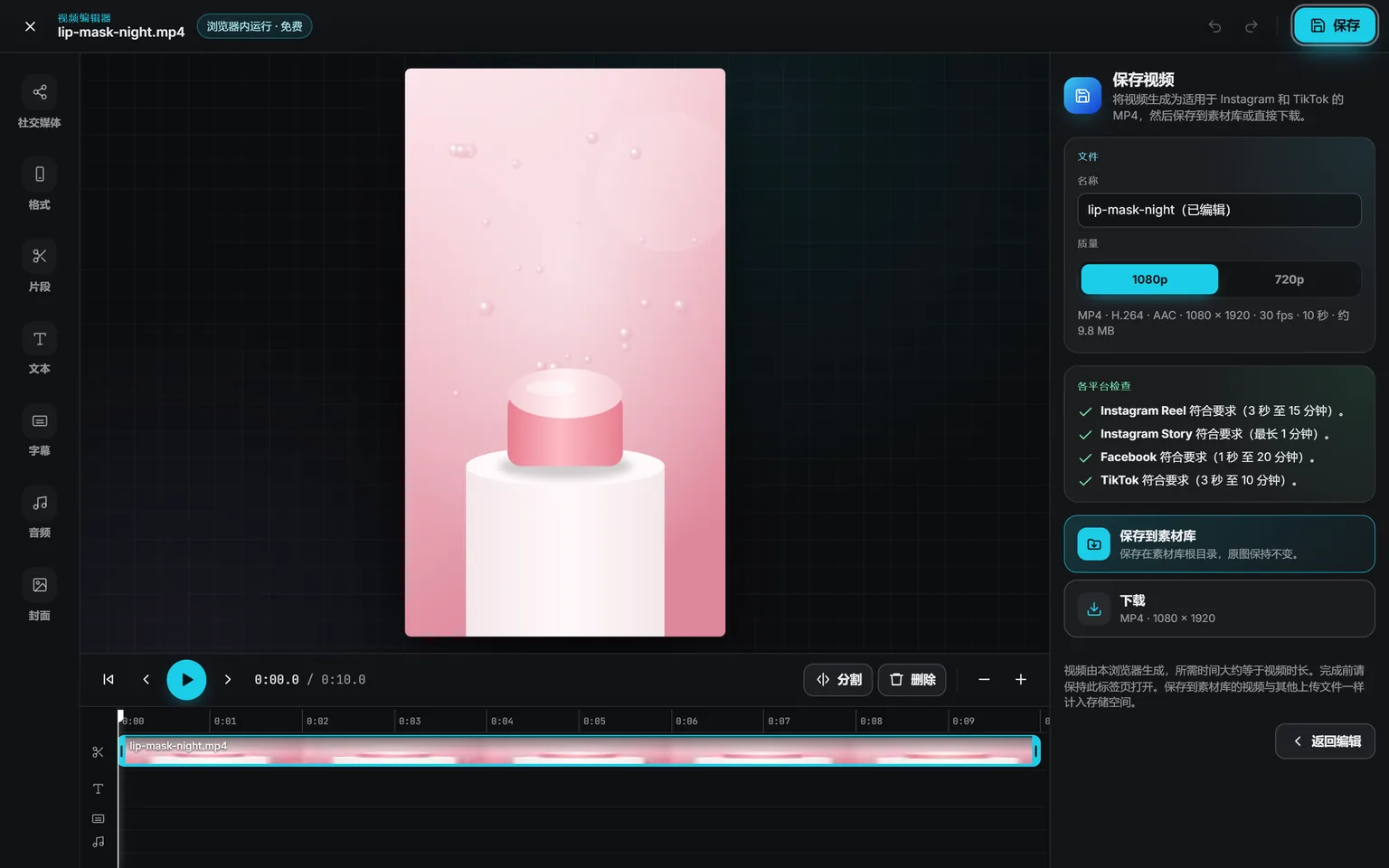
Task: Select the lip-mask-night.mp4 timeline clip
Action: (x=579, y=751)
